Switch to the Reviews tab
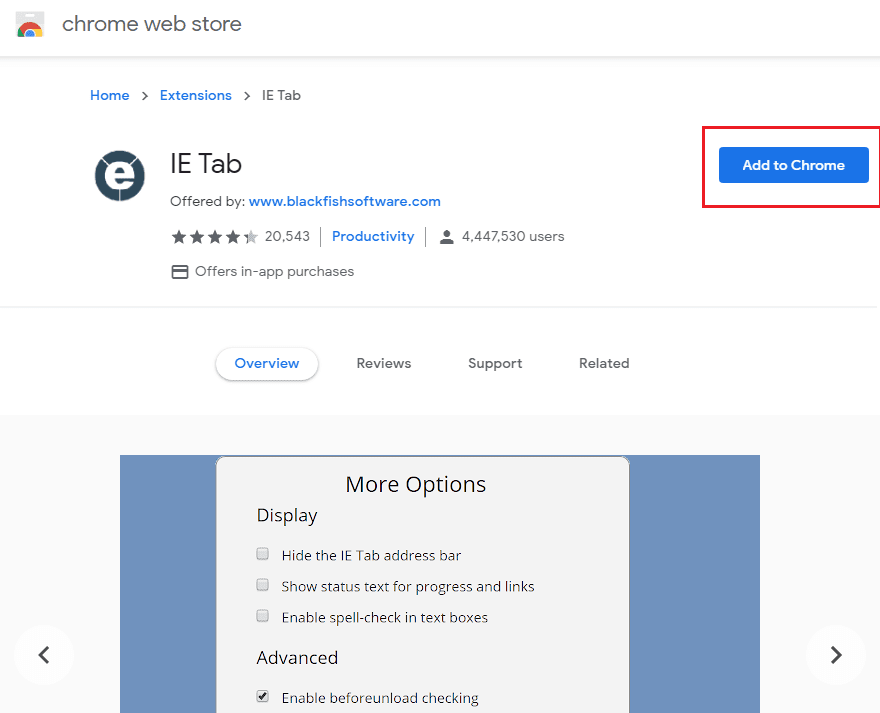880x713 pixels. 383,363
